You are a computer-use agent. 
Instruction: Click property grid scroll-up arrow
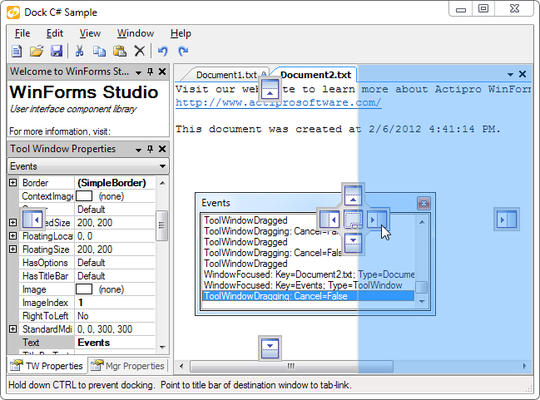(x=162, y=183)
